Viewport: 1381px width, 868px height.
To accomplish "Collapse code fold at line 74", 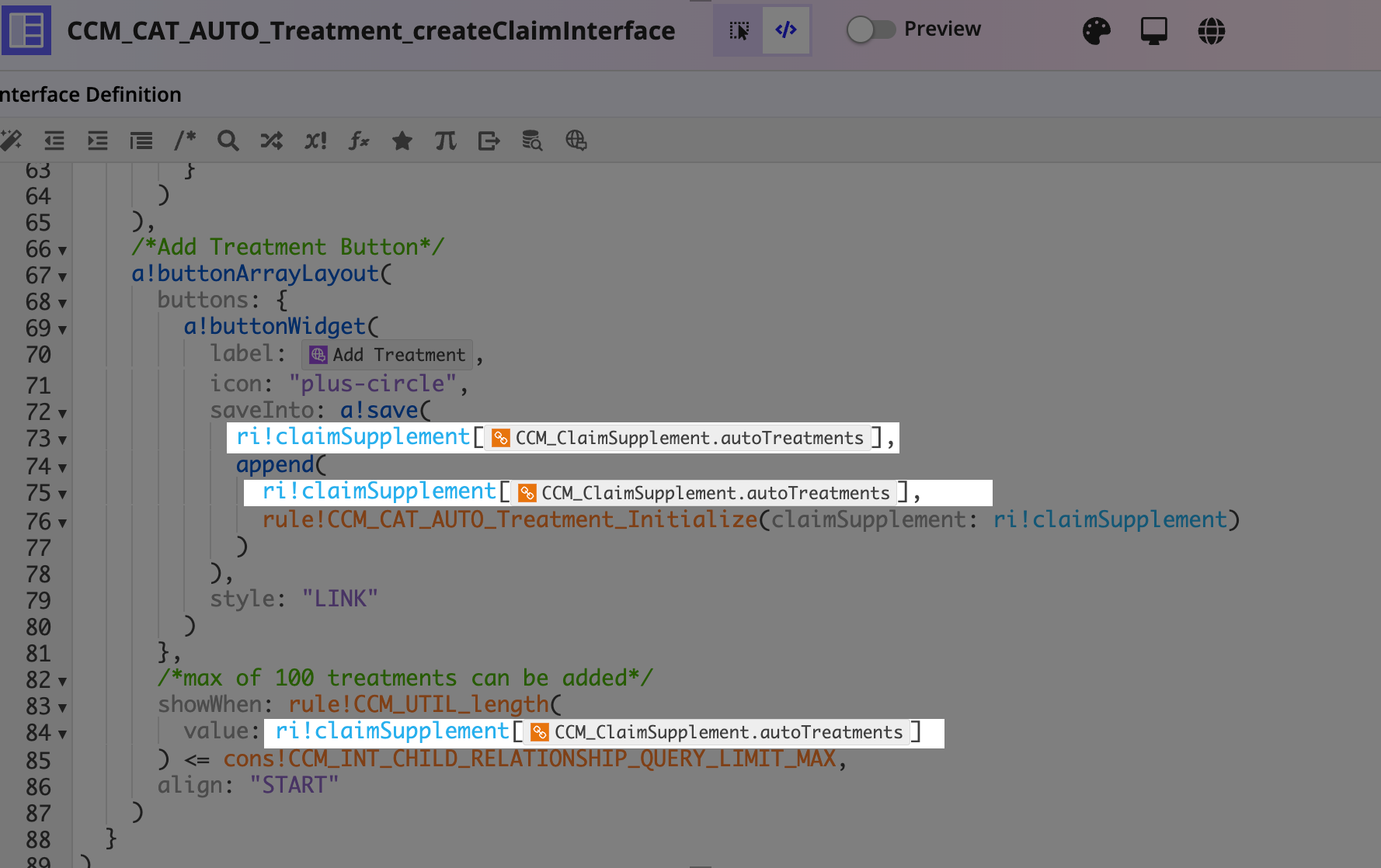I will tap(62, 468).
